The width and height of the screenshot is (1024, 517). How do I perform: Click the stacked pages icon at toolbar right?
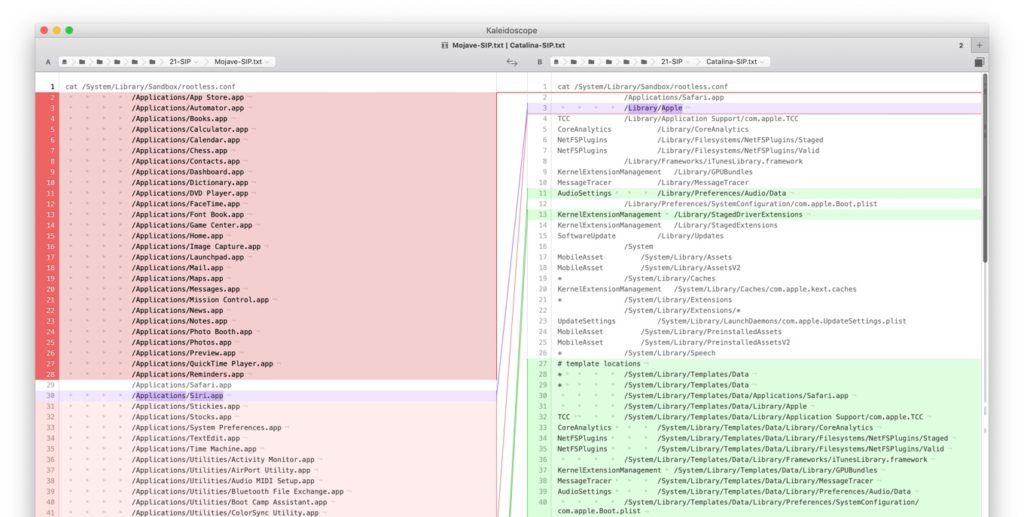tap(979, 62)
